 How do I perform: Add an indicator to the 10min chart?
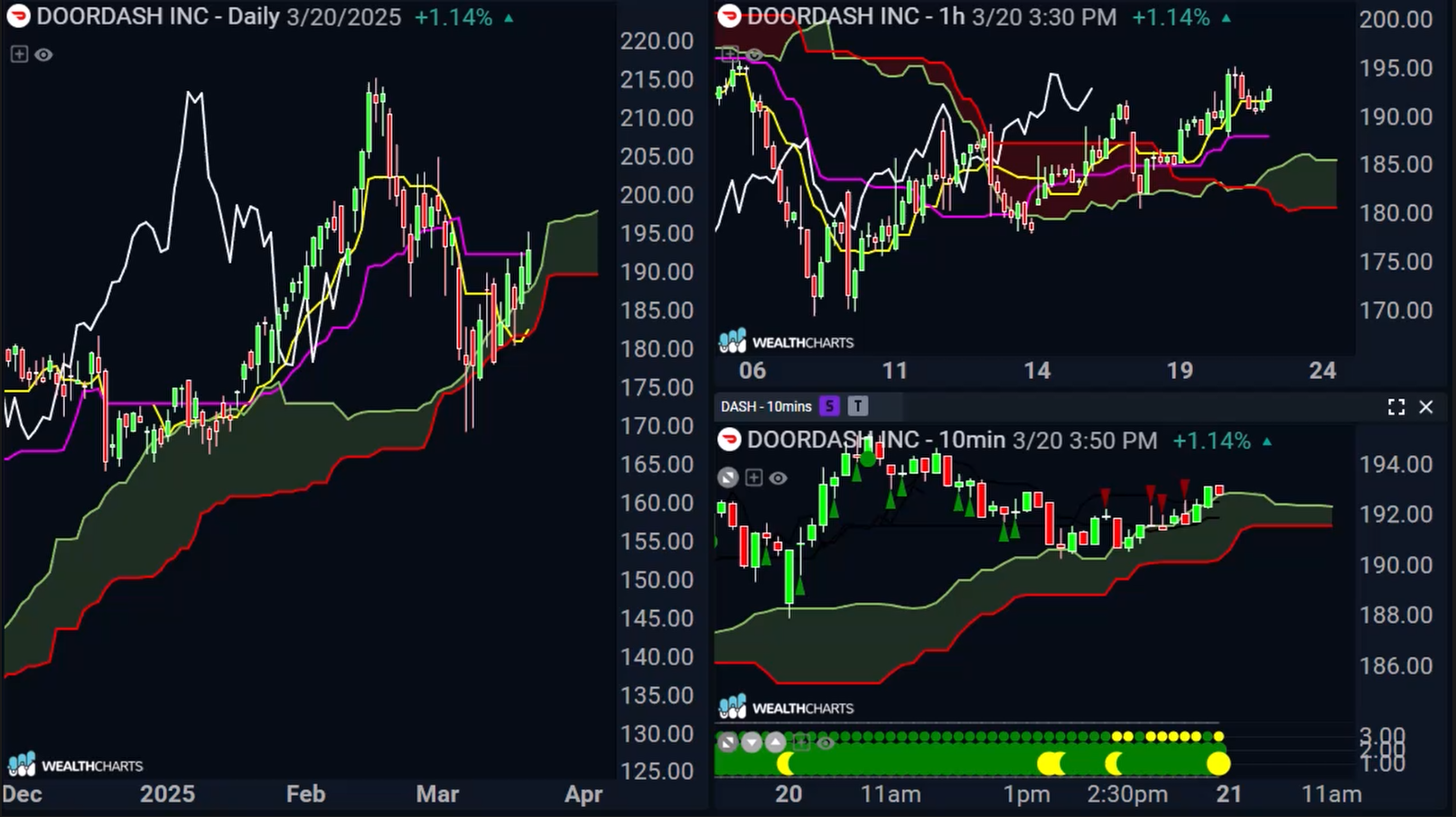point(754,478)
